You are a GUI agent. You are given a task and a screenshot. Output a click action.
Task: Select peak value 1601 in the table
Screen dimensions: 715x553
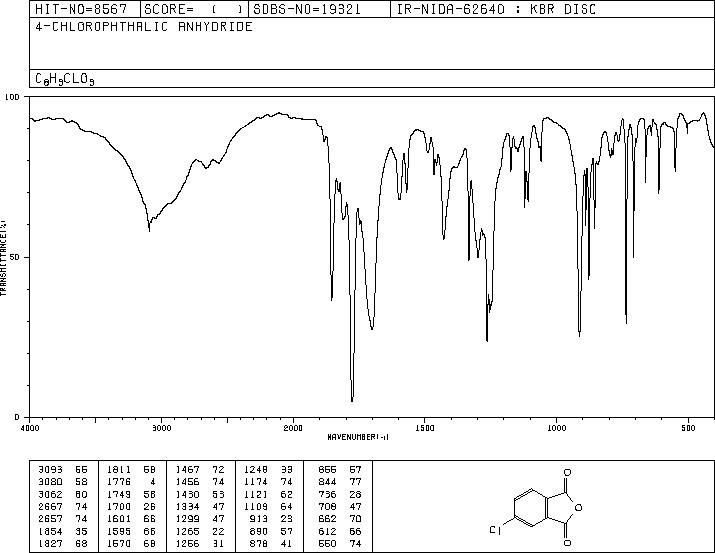(x=119, y=519)
